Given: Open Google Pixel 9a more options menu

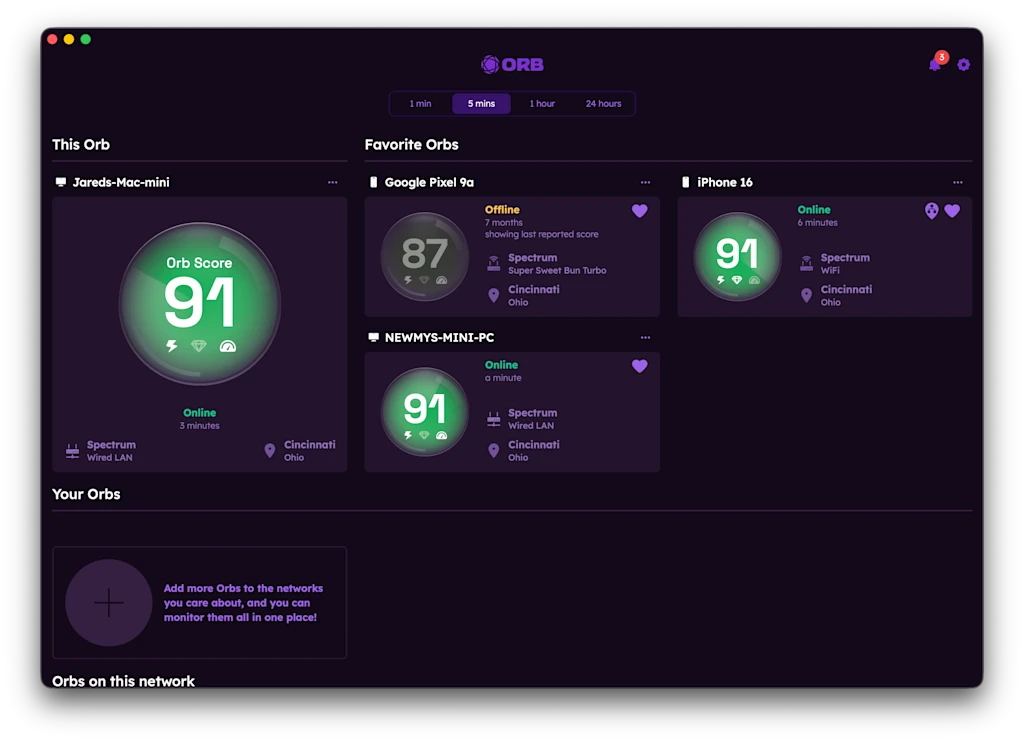Looking at the screenshot, I should coord(645,183).
